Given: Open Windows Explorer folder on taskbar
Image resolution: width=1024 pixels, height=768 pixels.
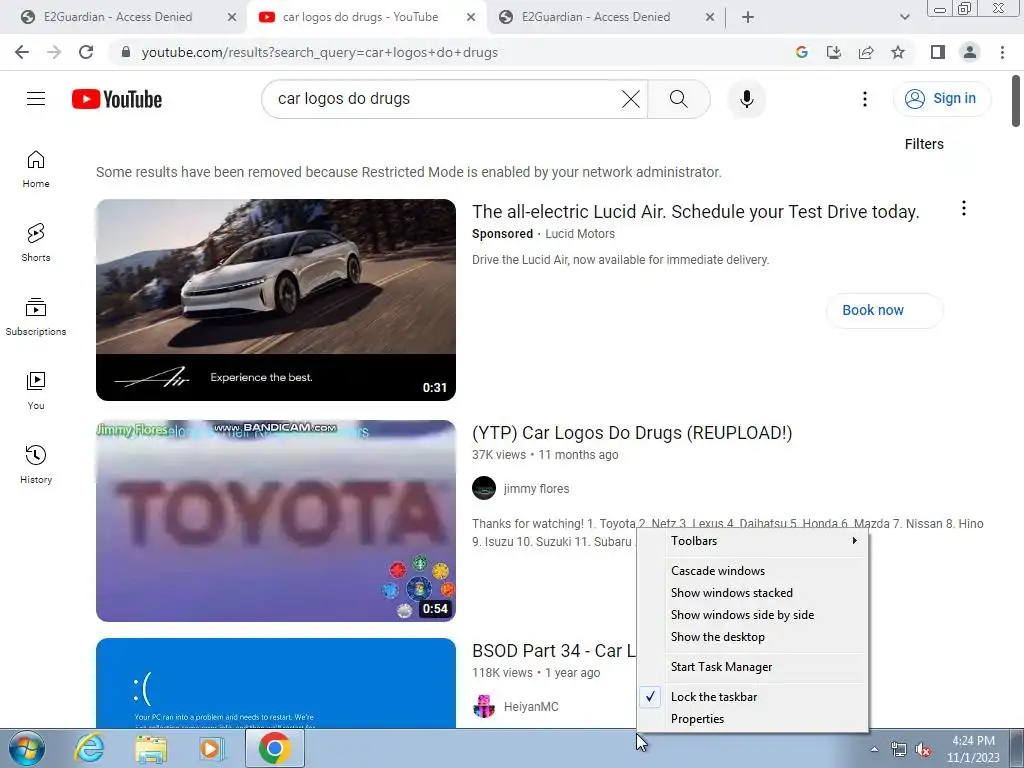Looking at the screenshot, I should pos(151,748).
